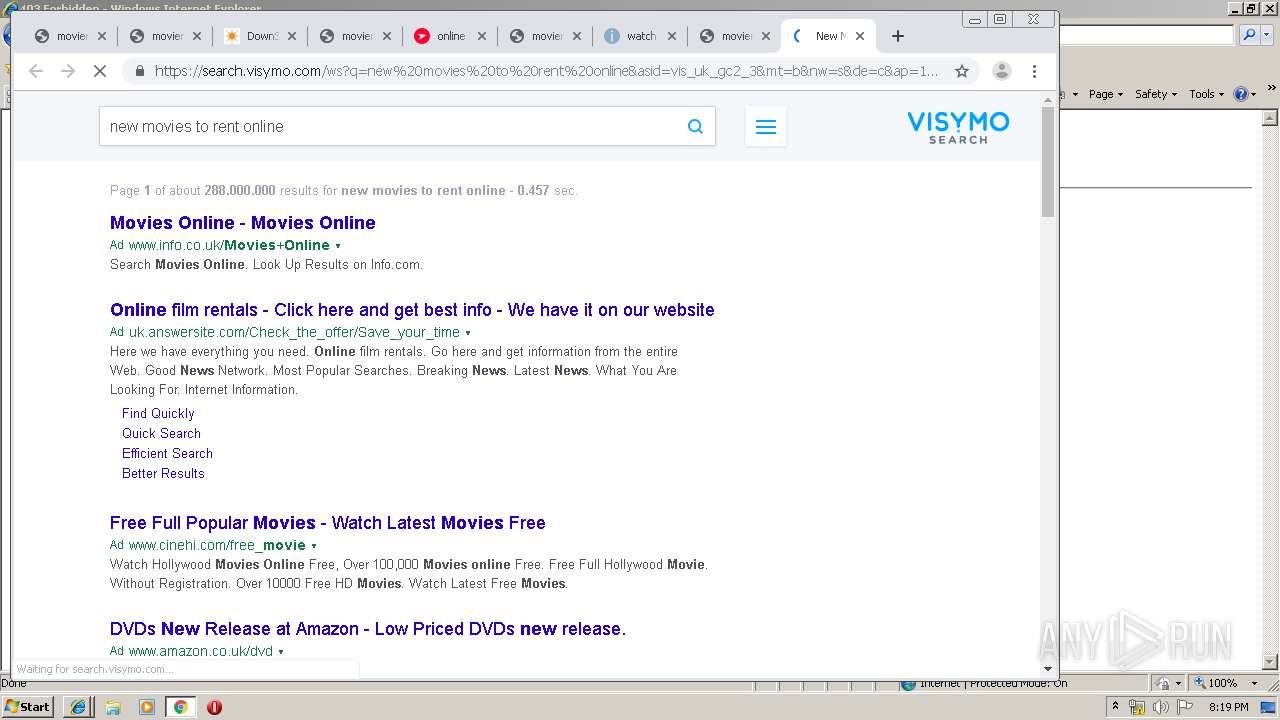Click the 'Better Results' sitelink

[x=163, y=473]
